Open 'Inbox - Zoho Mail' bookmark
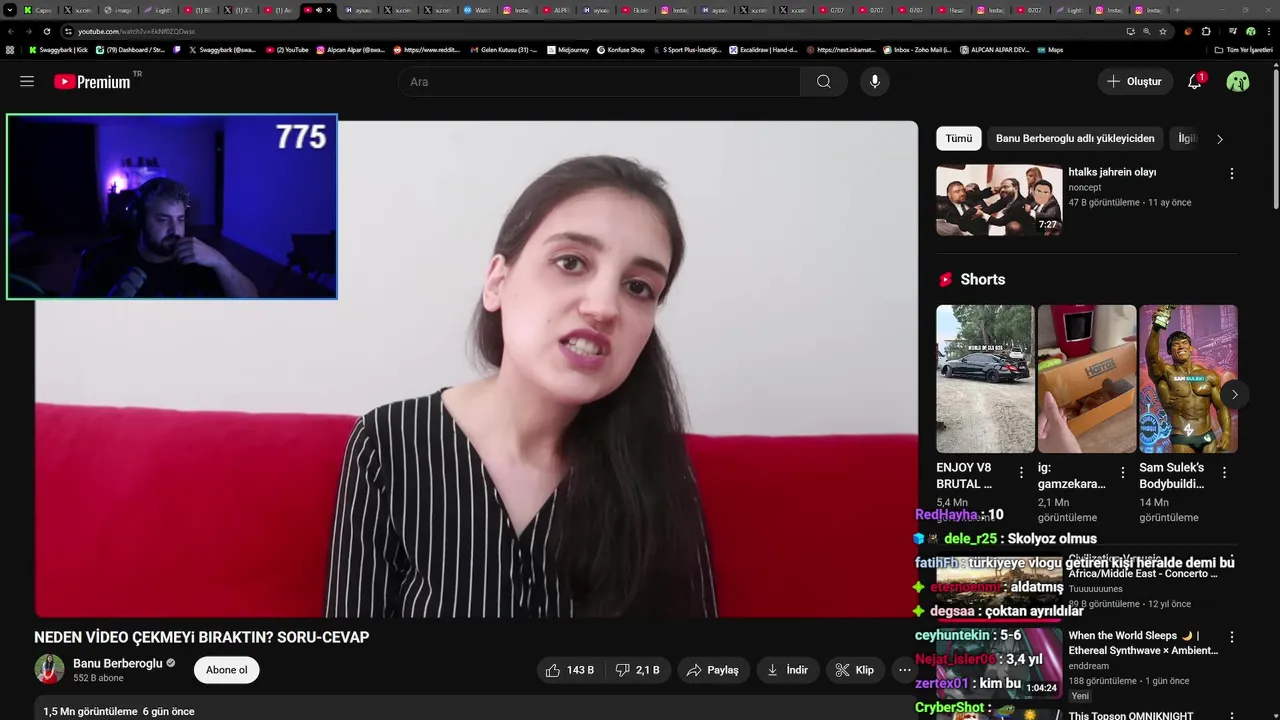The height and width of the screenshot is (720, 1280). point(917,49)
